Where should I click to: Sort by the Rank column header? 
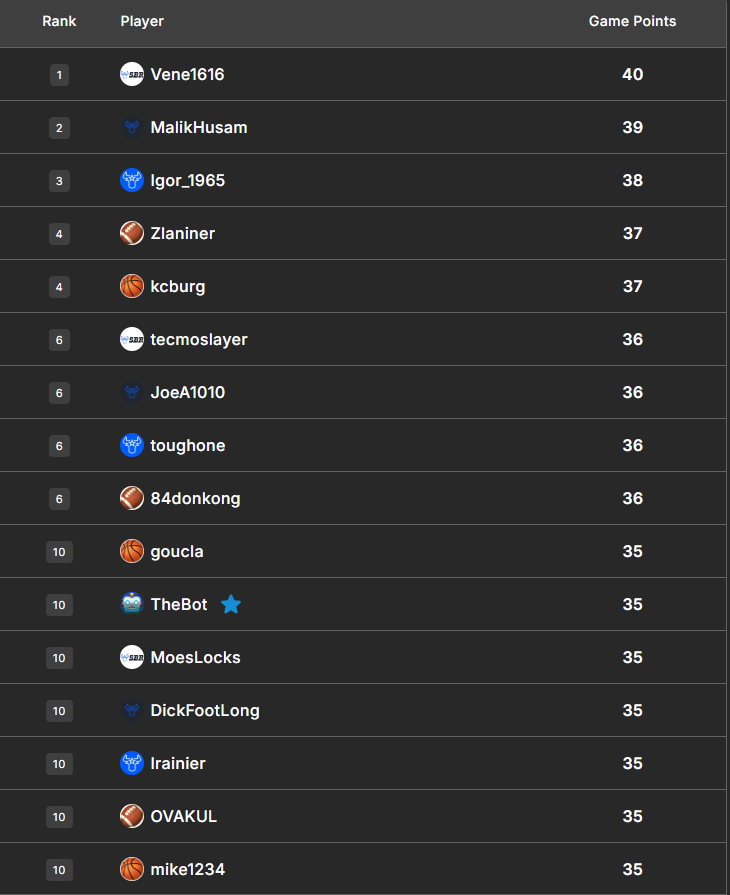59,21
